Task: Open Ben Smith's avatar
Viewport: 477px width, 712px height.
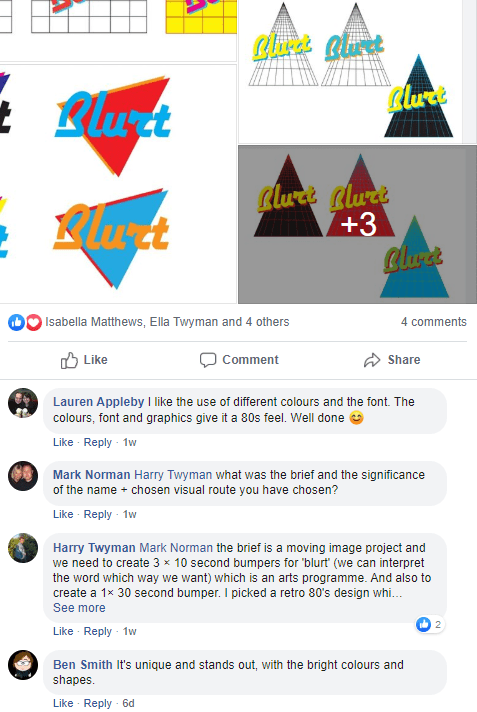Action: 23,665
